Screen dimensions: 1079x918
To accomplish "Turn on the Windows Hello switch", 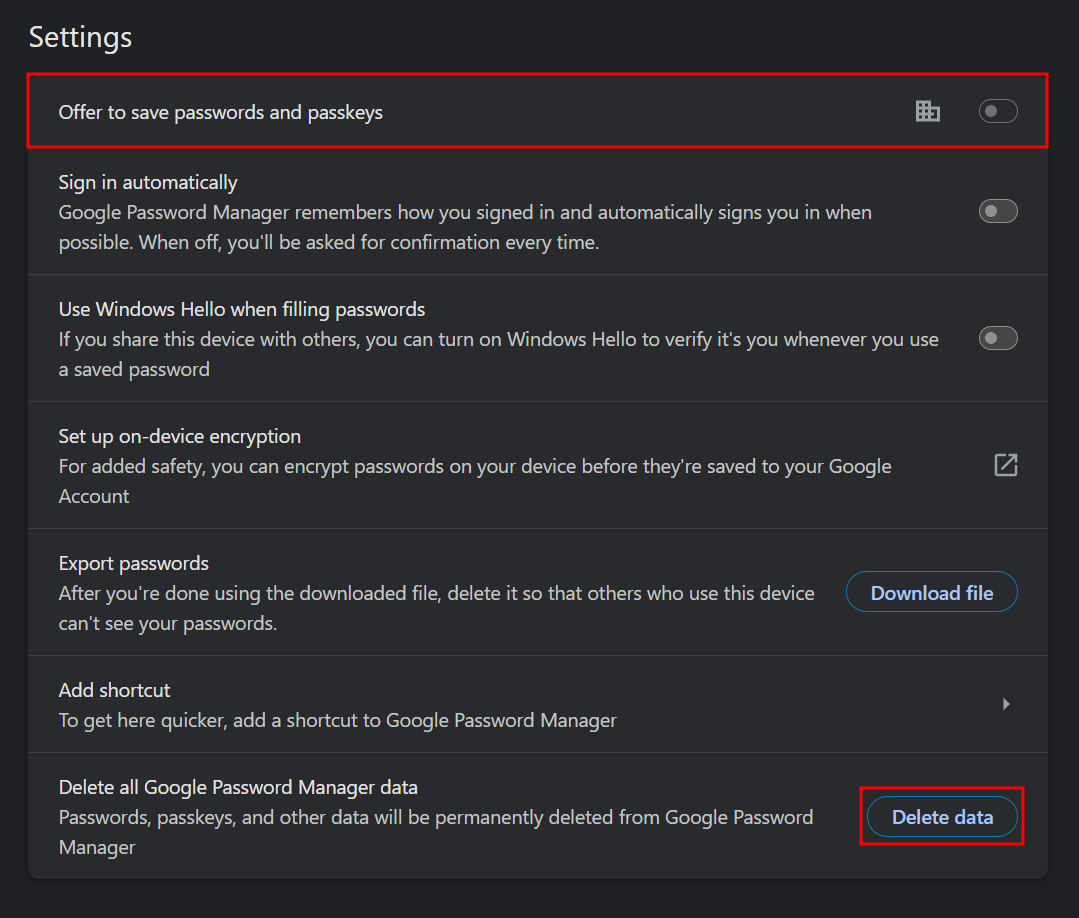I will [997, 338].
